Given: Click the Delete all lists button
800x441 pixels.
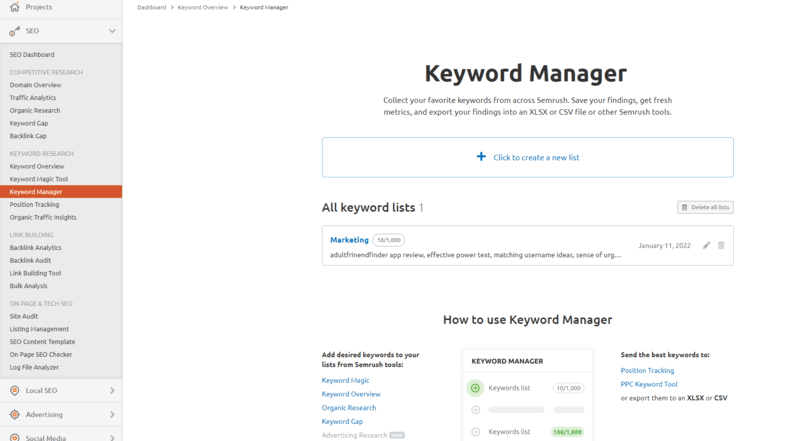Looking at the screenshot, I should point(705,207).
